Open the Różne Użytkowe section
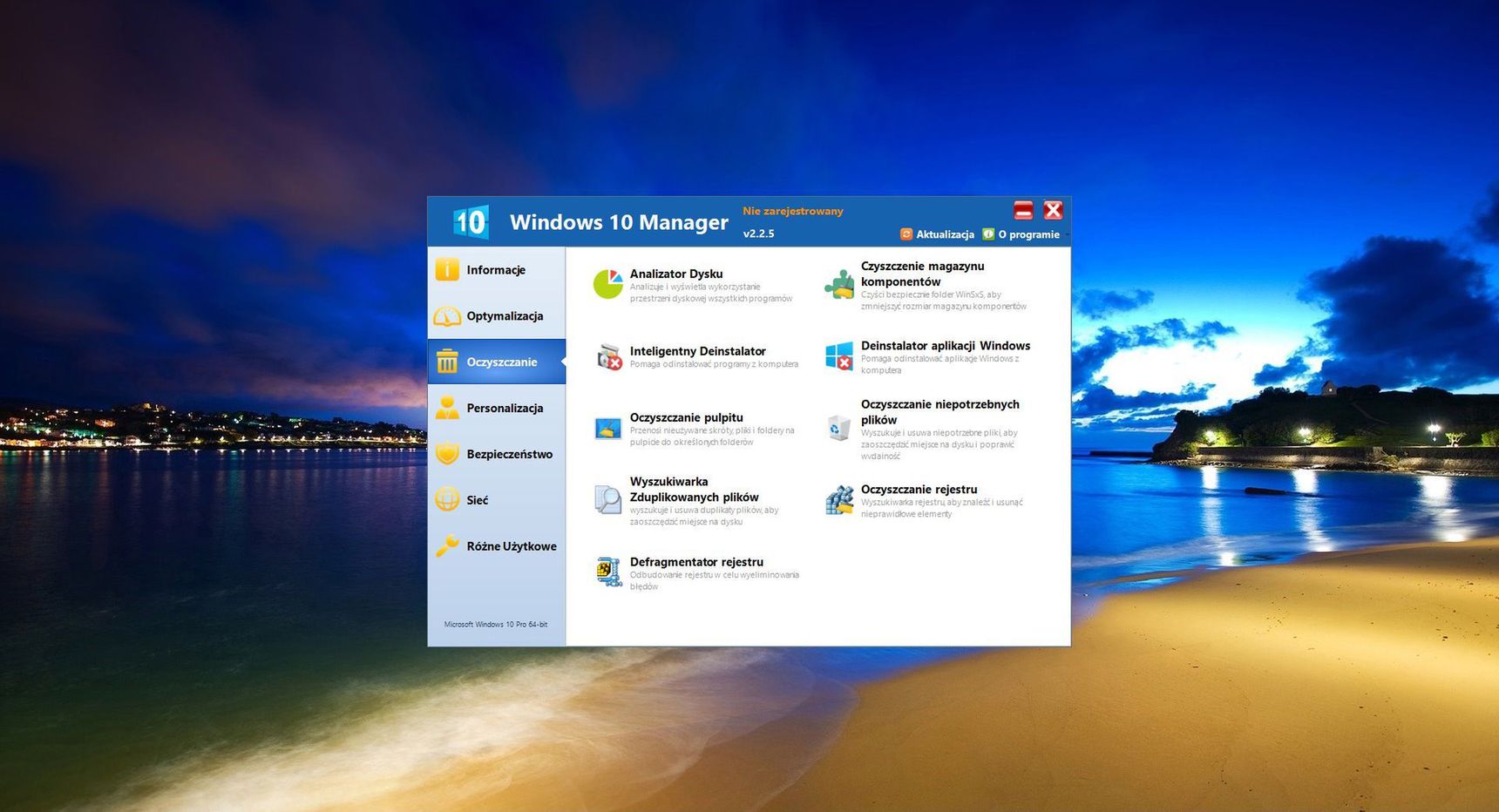This screenshot has width=1499, height=812. tap(512, 546)
